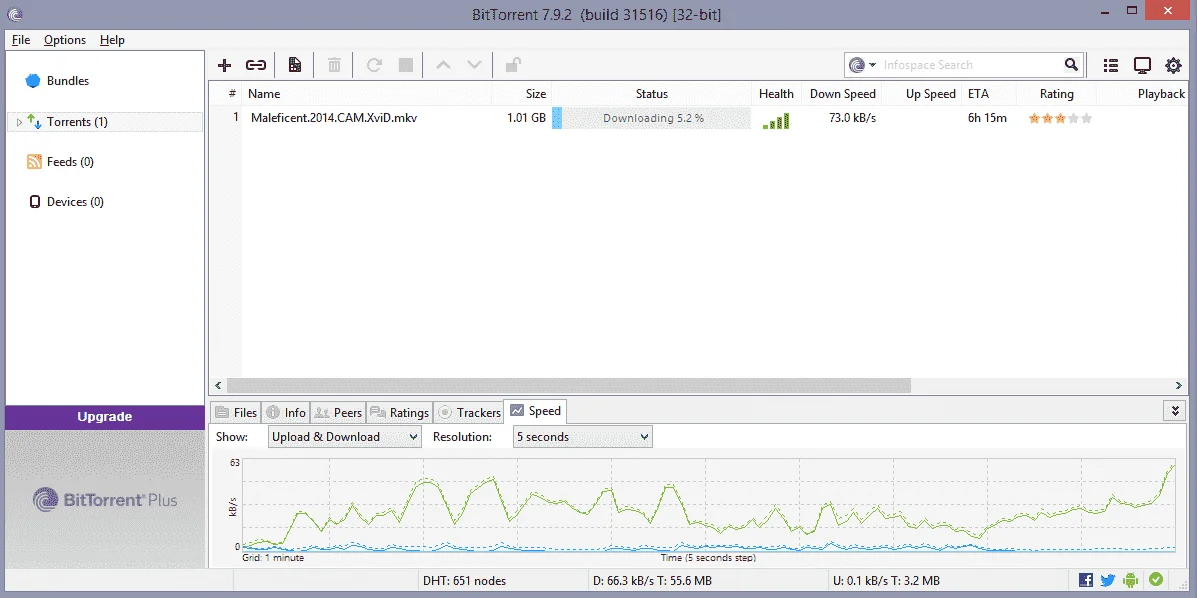Switch to the Info tab
1197x598 pixels.
pyautogui.click(x=286, y=412)
